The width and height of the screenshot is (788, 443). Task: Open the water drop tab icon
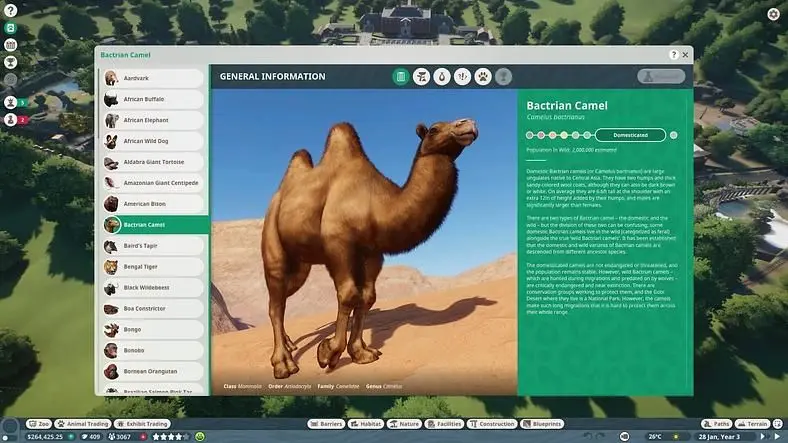coord(442,77)
